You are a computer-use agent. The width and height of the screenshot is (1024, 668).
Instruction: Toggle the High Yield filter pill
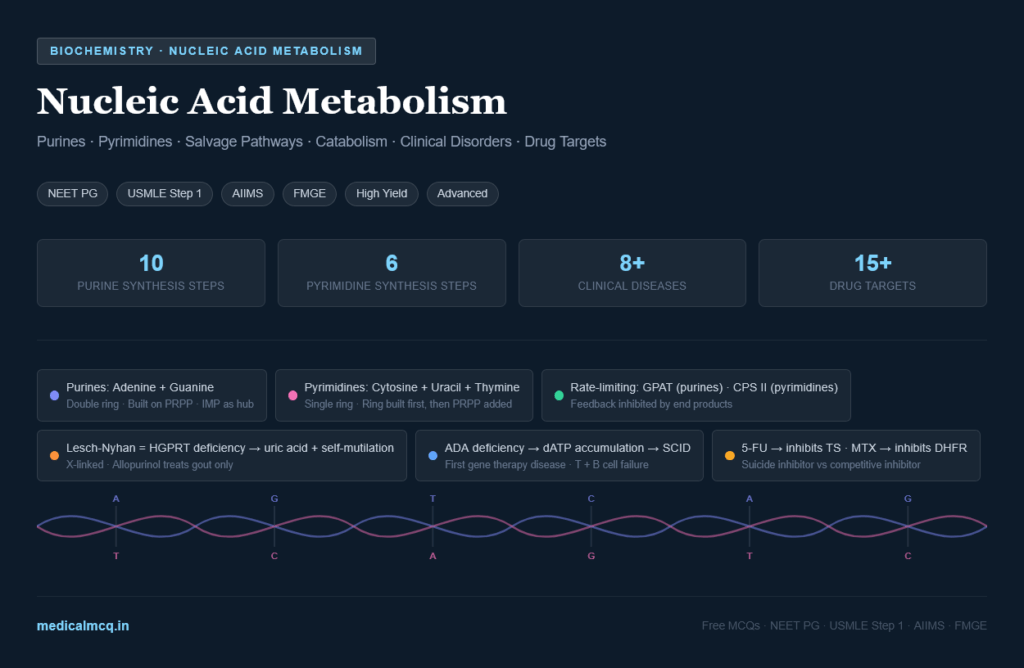[381, 193]
